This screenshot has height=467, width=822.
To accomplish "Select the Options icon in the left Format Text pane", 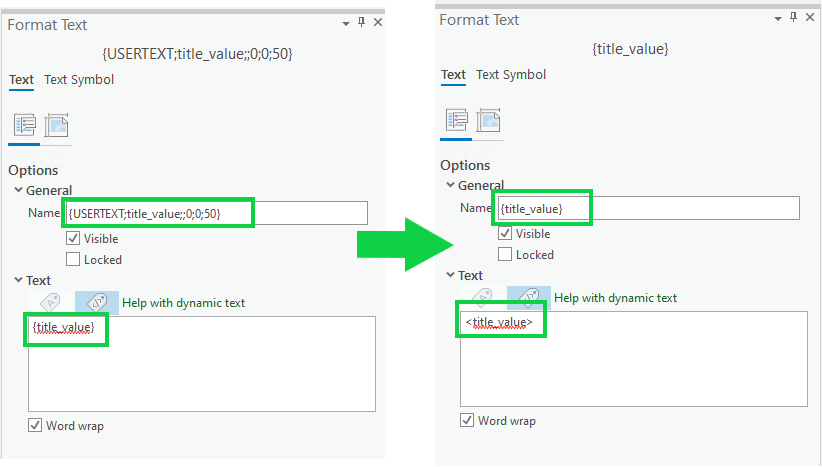I will (x=26, y=125).
